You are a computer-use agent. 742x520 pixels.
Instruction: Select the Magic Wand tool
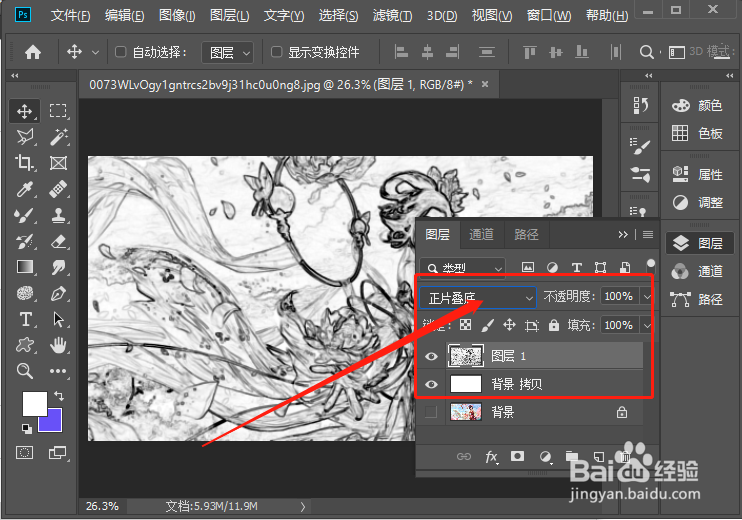[x=58, y=137]
